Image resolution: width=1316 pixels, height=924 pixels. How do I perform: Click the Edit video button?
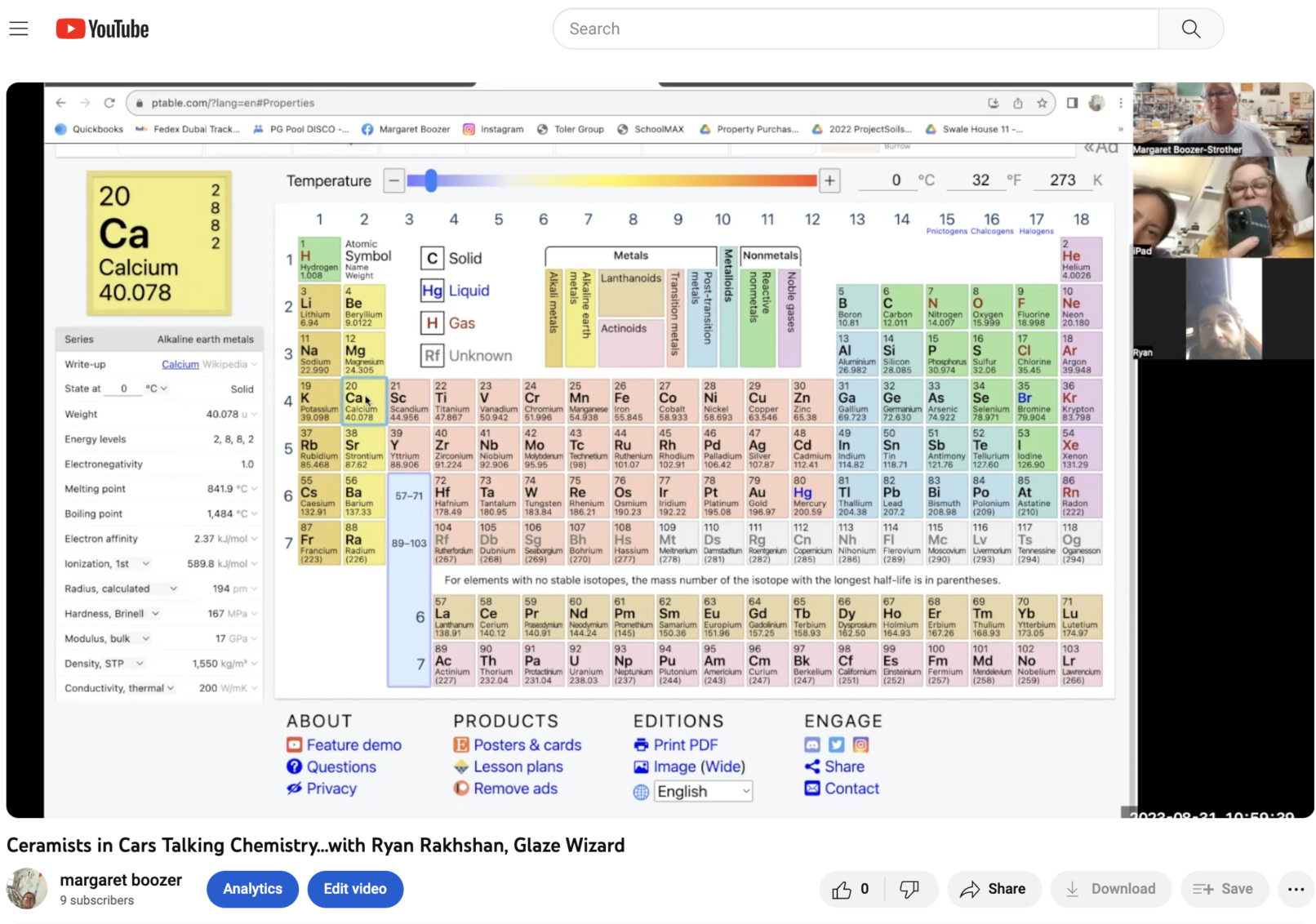coord(355,889)
